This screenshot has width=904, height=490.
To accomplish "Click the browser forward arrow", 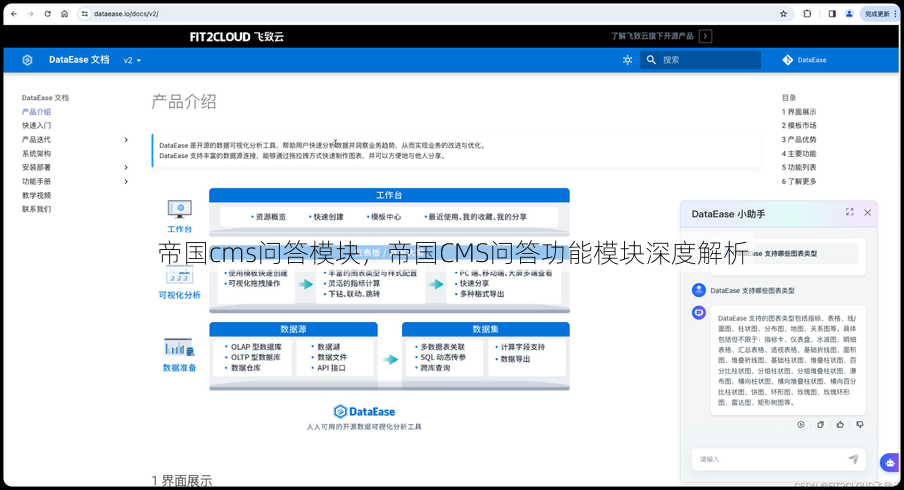I will [31, 14].
